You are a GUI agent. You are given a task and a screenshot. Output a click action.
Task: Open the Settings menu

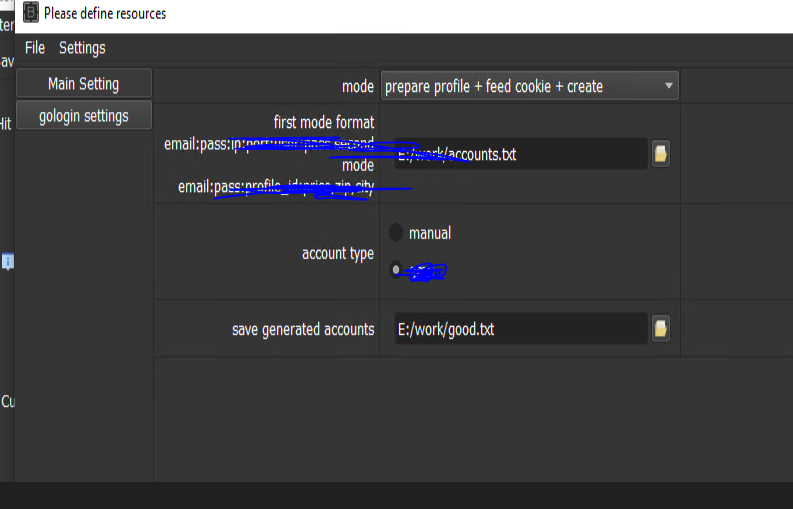tap(82, 48)
